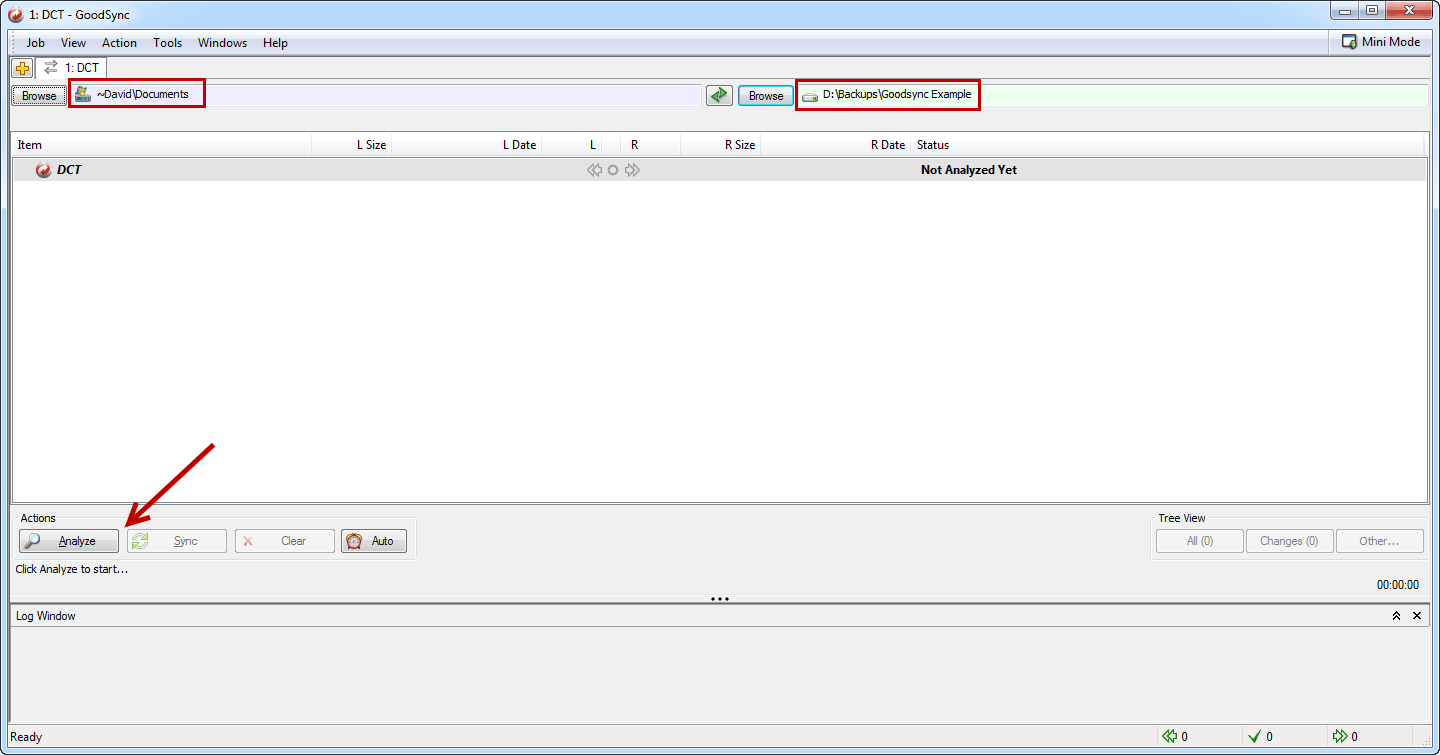
Task: Click the three-dot log panel splitter handle
Action: (720, 599)
